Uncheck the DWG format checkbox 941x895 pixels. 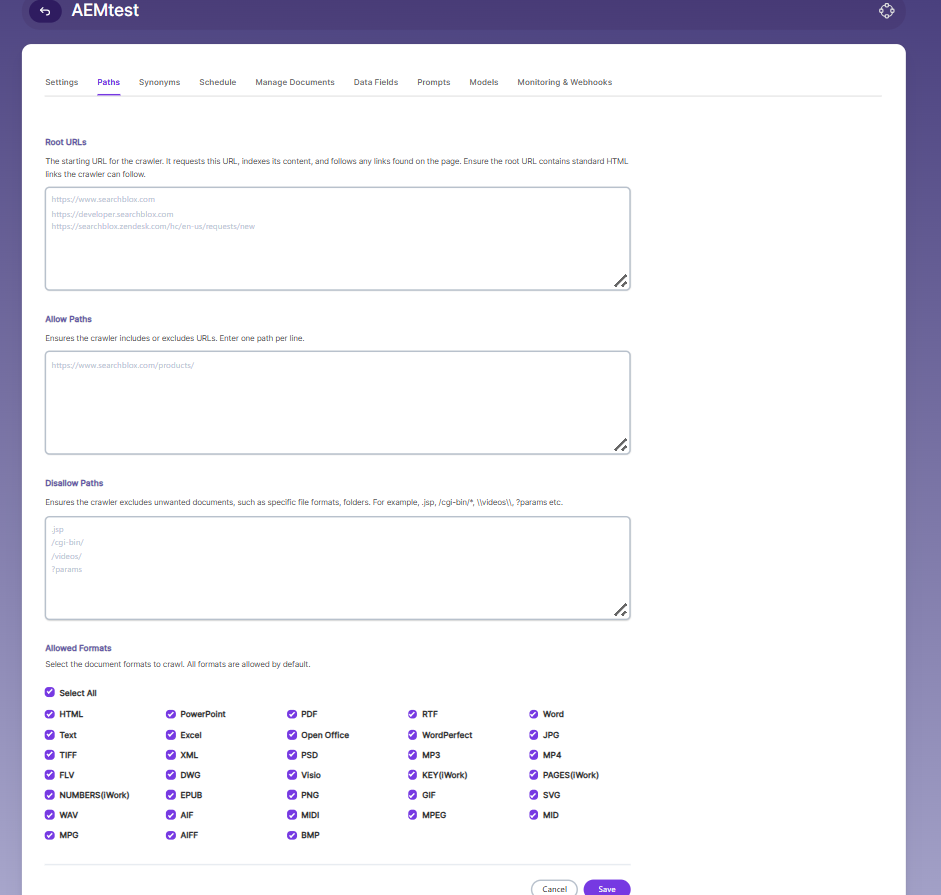click(x=171, y=775)
